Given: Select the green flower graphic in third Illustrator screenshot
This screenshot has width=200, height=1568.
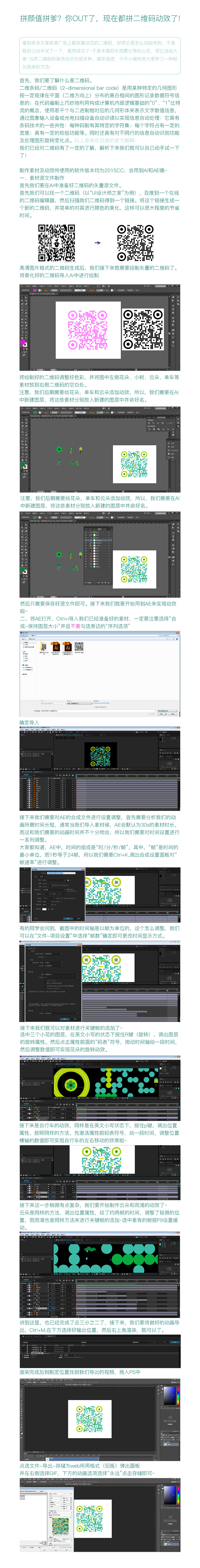Looking at the screenshot, I should point(59,554).
